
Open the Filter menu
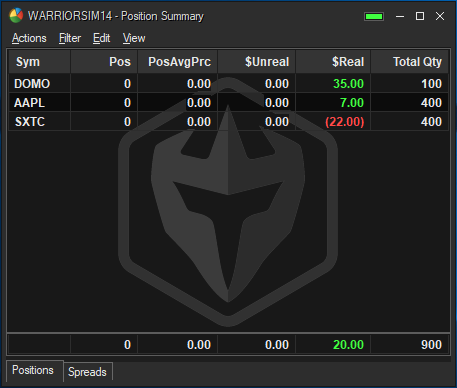(70, 38)
